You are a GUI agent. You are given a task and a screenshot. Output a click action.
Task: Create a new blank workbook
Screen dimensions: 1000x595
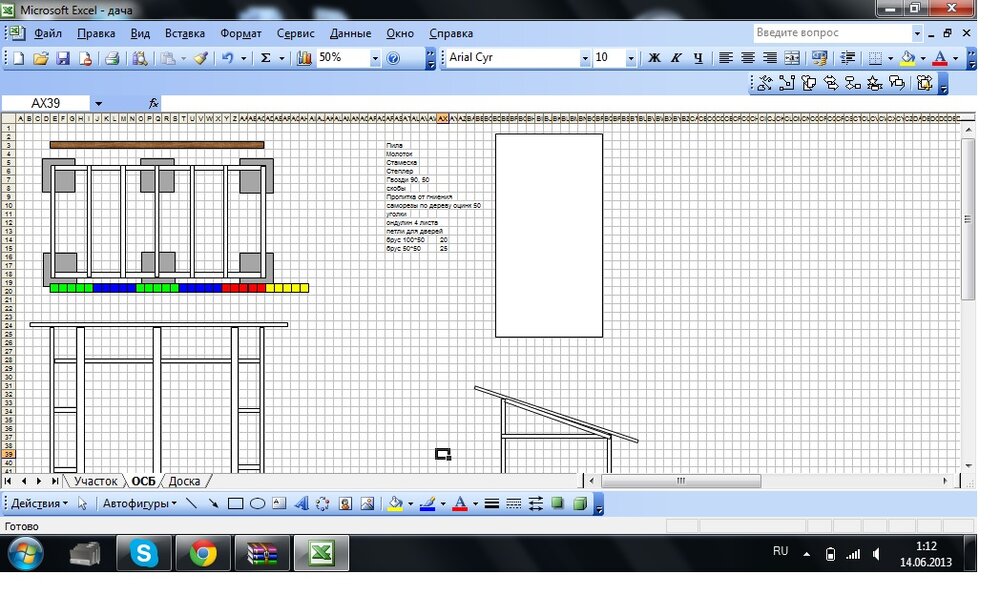[18, 58]
